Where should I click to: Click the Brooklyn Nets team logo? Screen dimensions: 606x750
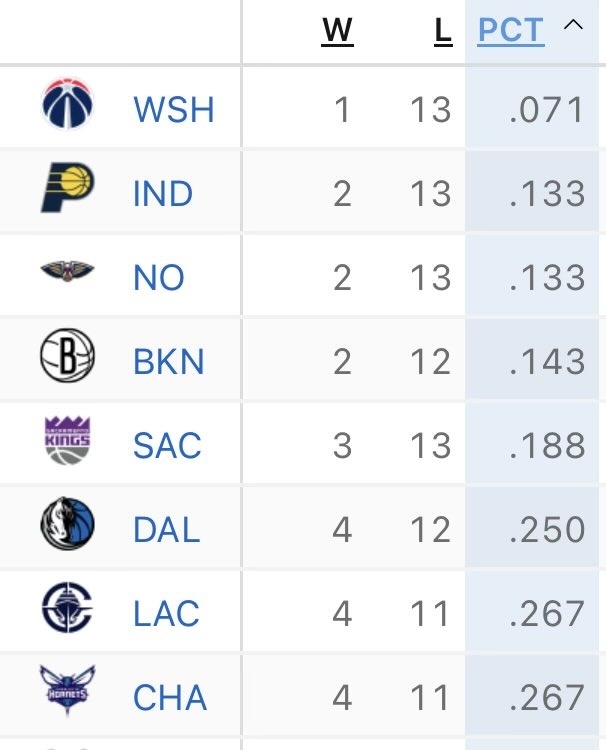point(67,357)
